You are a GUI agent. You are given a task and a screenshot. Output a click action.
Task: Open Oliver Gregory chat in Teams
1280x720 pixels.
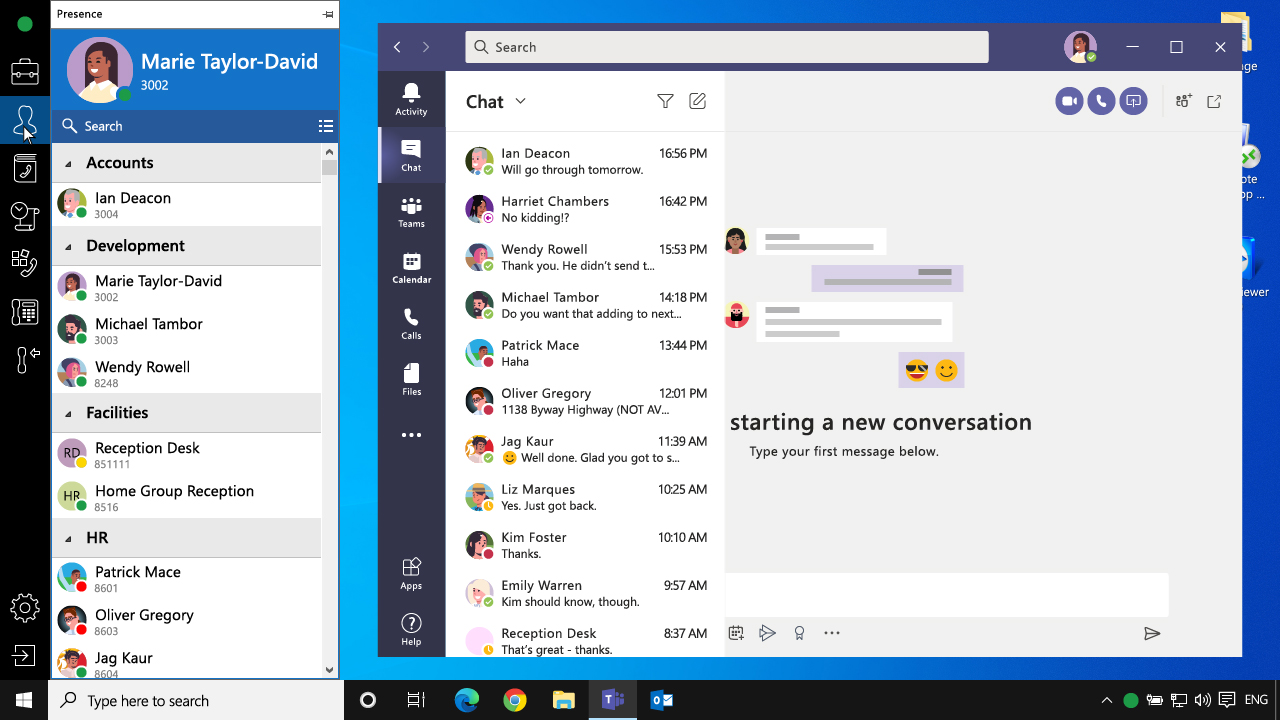coord(585,401)
